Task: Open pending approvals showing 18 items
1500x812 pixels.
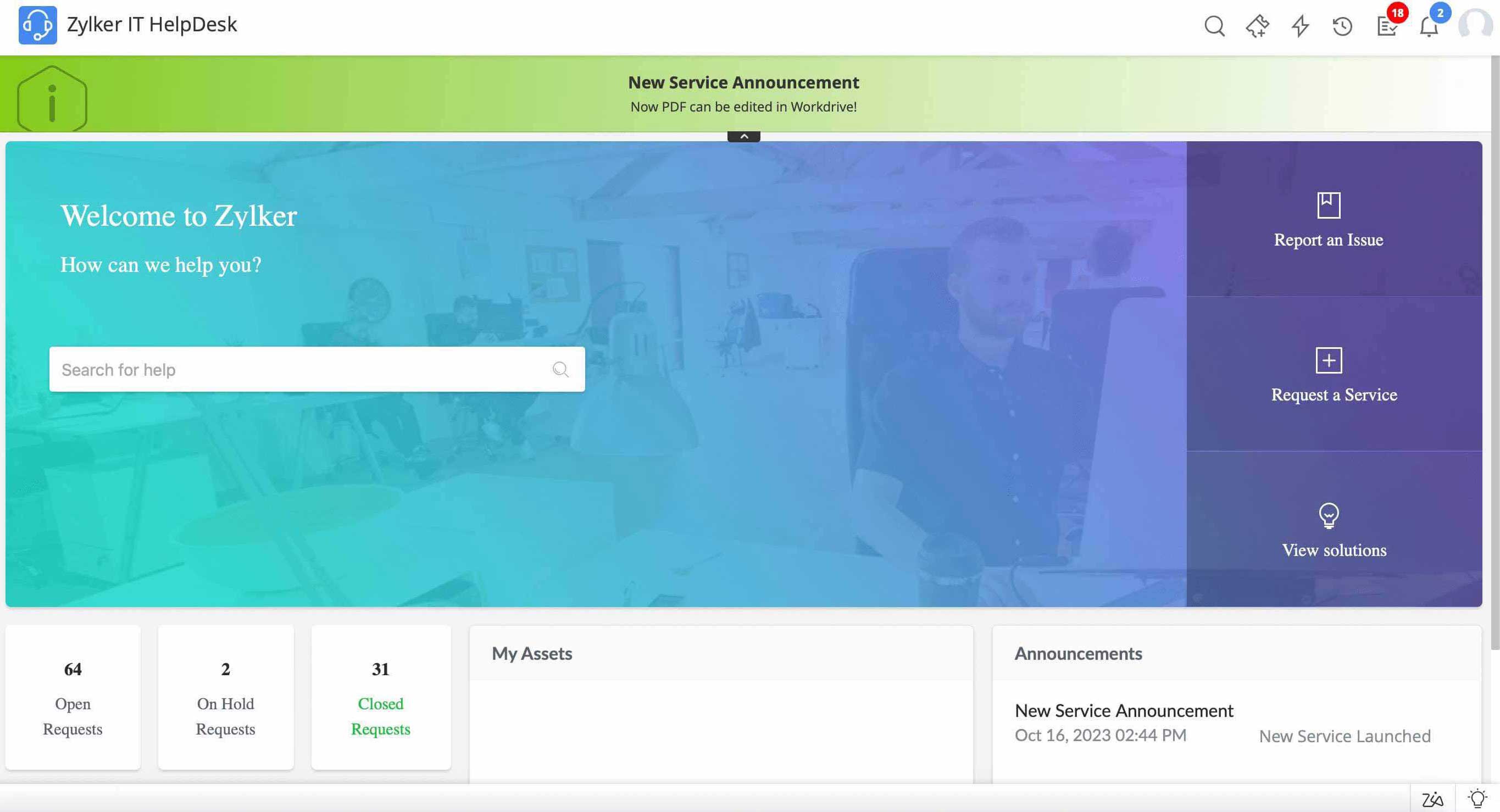Action: pyautogui.click(x=1386, y=27)
